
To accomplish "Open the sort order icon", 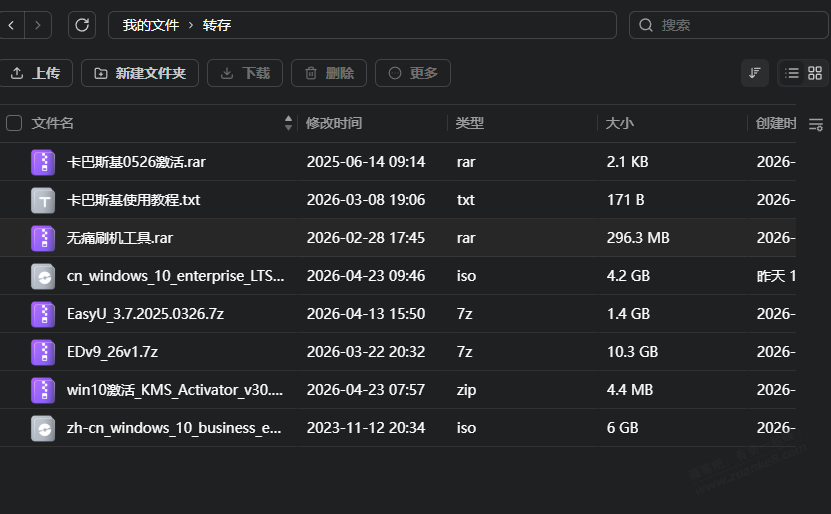I will [x=755, y=73].
